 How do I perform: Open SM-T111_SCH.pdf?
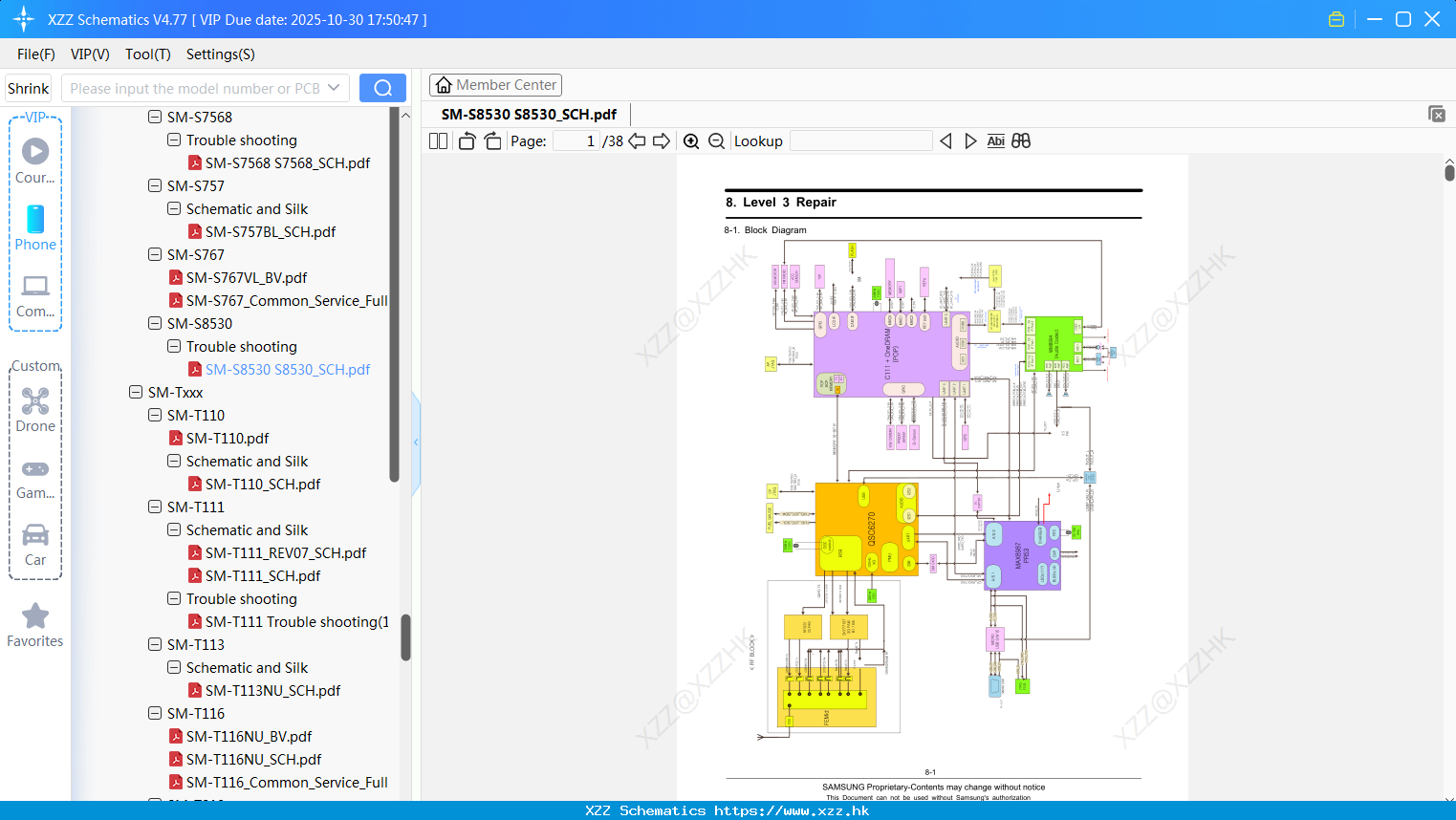tap(253, 576)
